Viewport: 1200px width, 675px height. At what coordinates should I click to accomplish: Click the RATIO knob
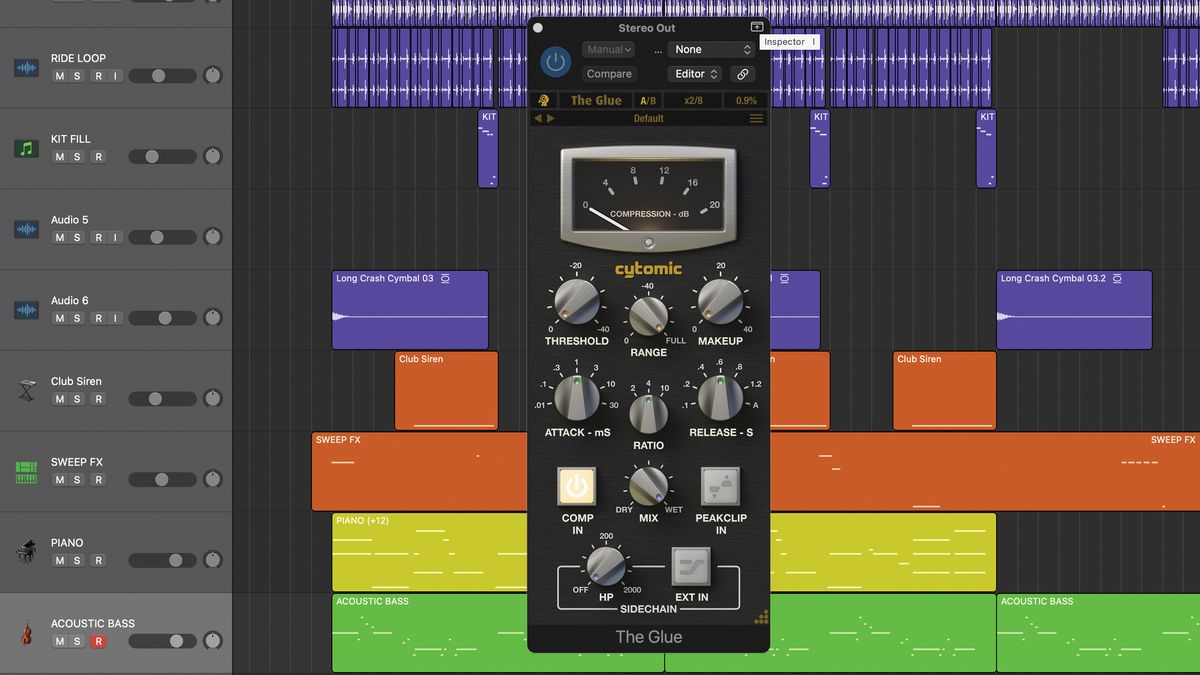[x=648, y=413]
